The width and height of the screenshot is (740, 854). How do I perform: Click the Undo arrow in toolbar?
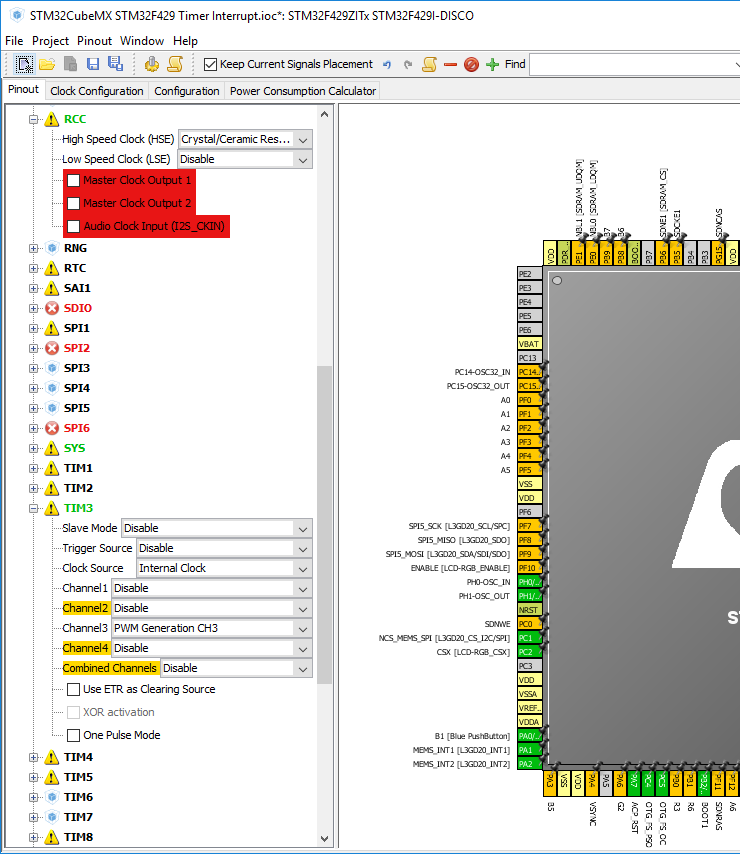click(387, 64)
